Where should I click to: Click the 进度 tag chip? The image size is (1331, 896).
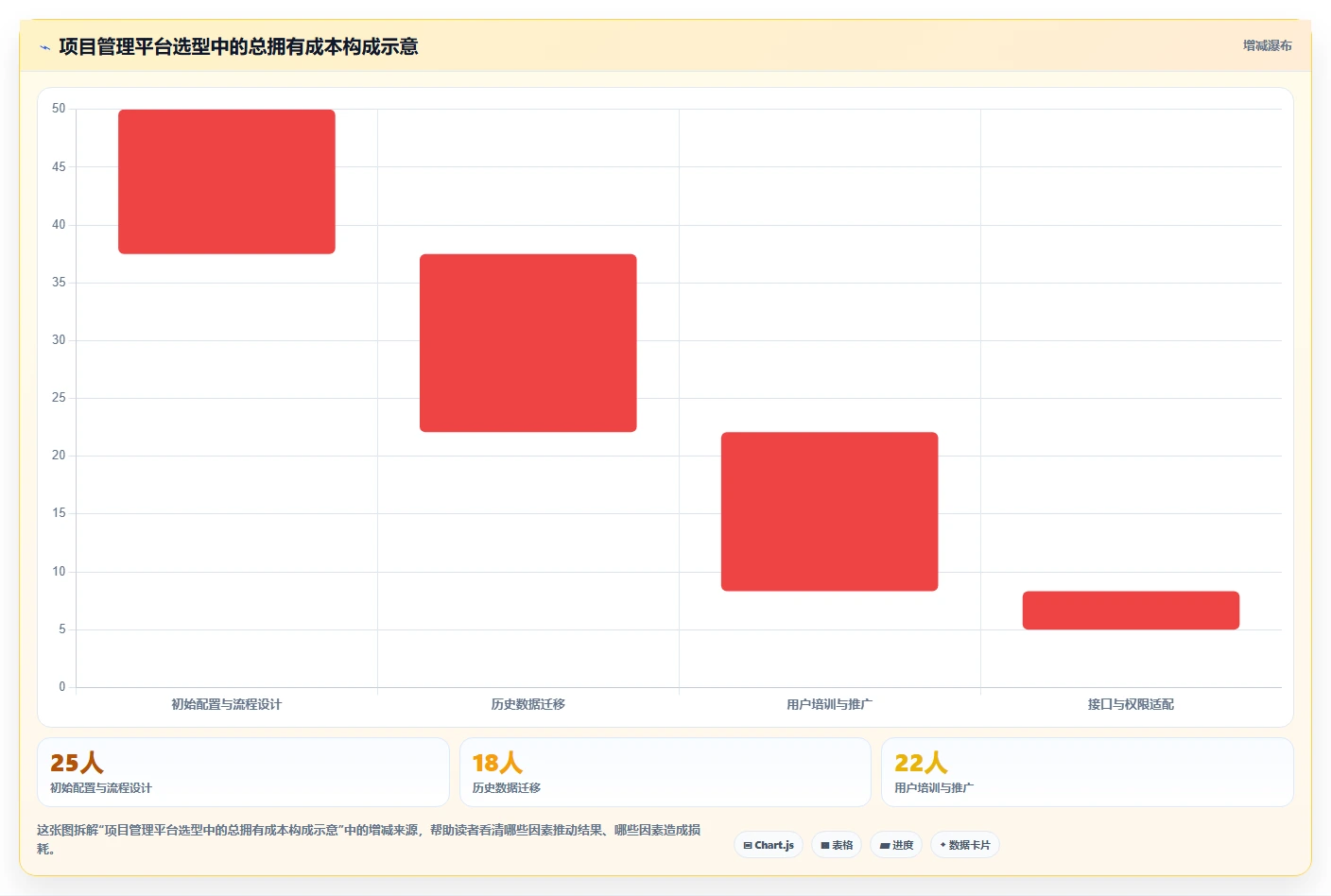click(896, 845)
